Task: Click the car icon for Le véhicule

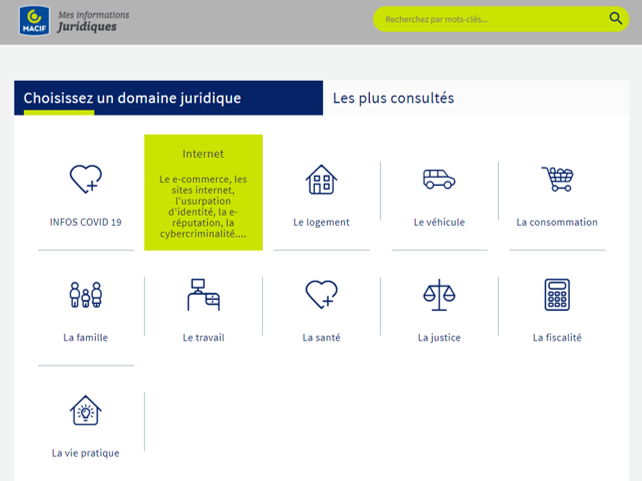Action: [x=439, y=180]
